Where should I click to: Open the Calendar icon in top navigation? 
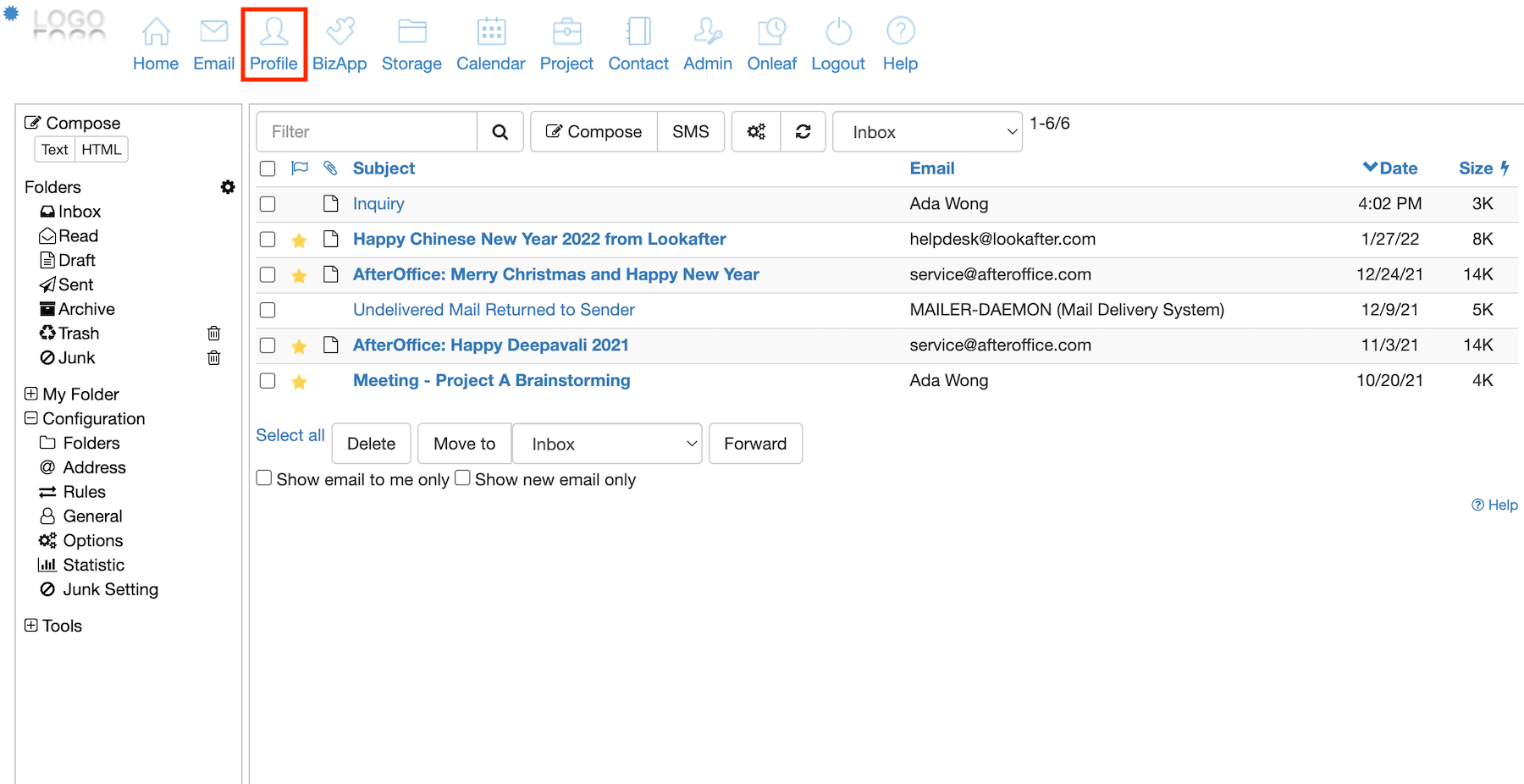(491, 32)
